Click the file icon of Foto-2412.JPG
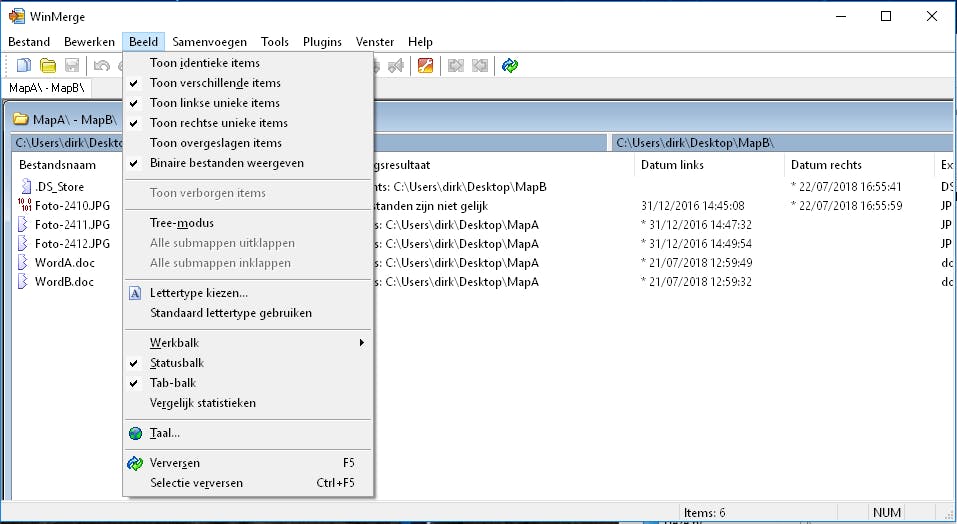This screenshot has height=524, width=957. 23,243
